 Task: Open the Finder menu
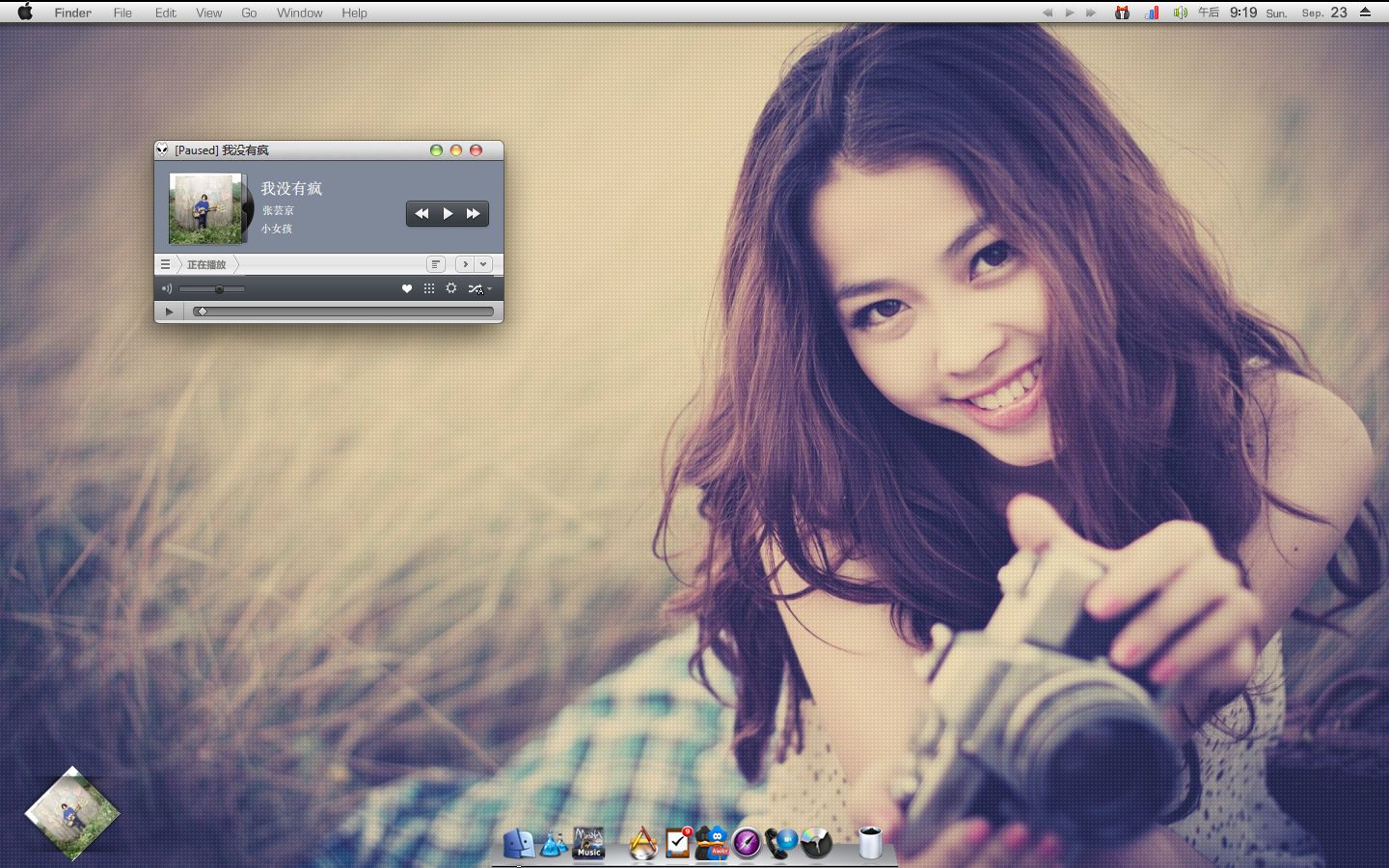(73, 13)
